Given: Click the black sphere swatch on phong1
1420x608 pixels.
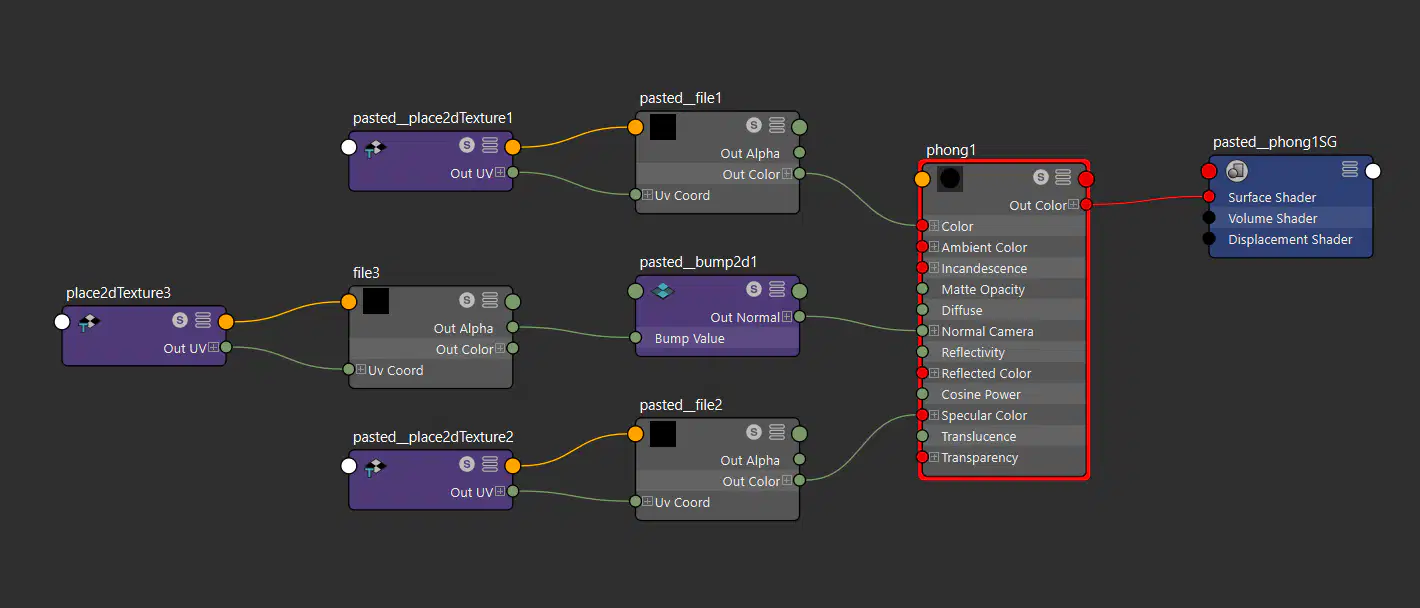Looking at the screenshot, I should tap(950, 179).
